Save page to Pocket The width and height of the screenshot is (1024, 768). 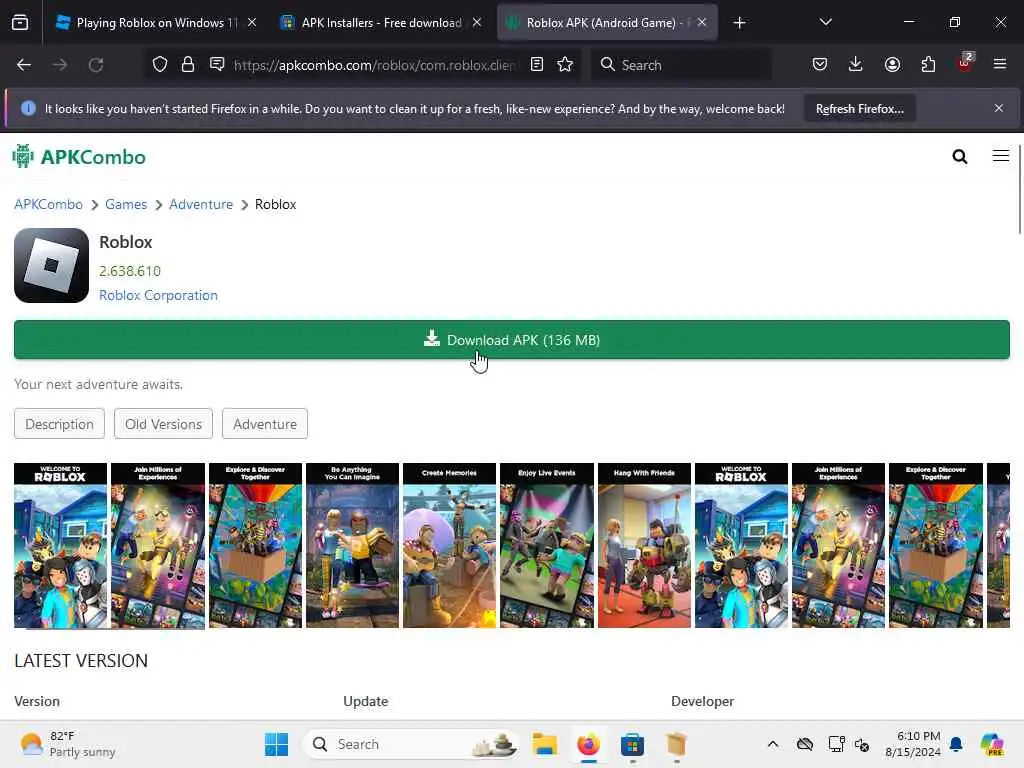point(820,64)
